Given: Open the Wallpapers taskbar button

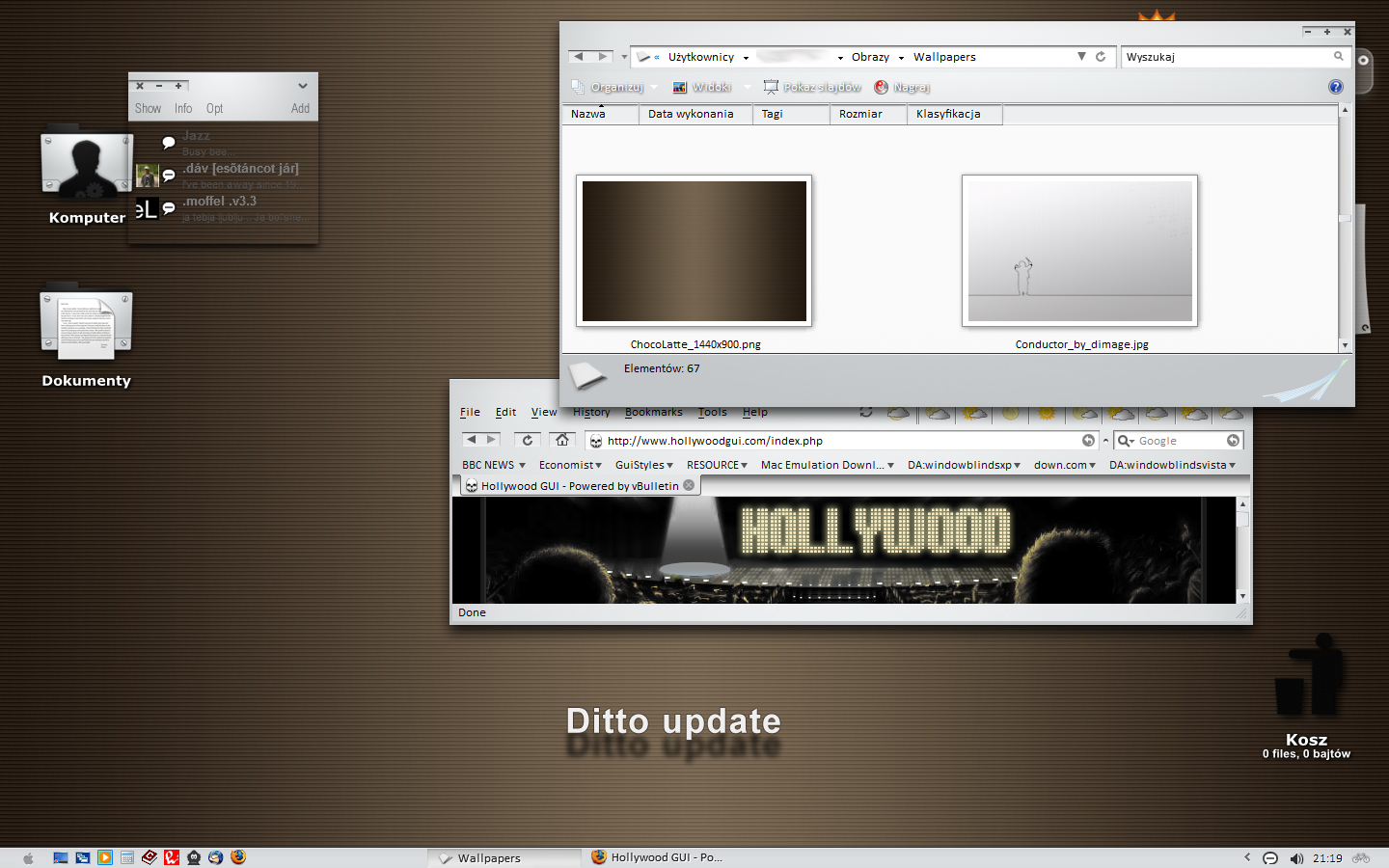Looking at the screenshot, I should [504, 857].
